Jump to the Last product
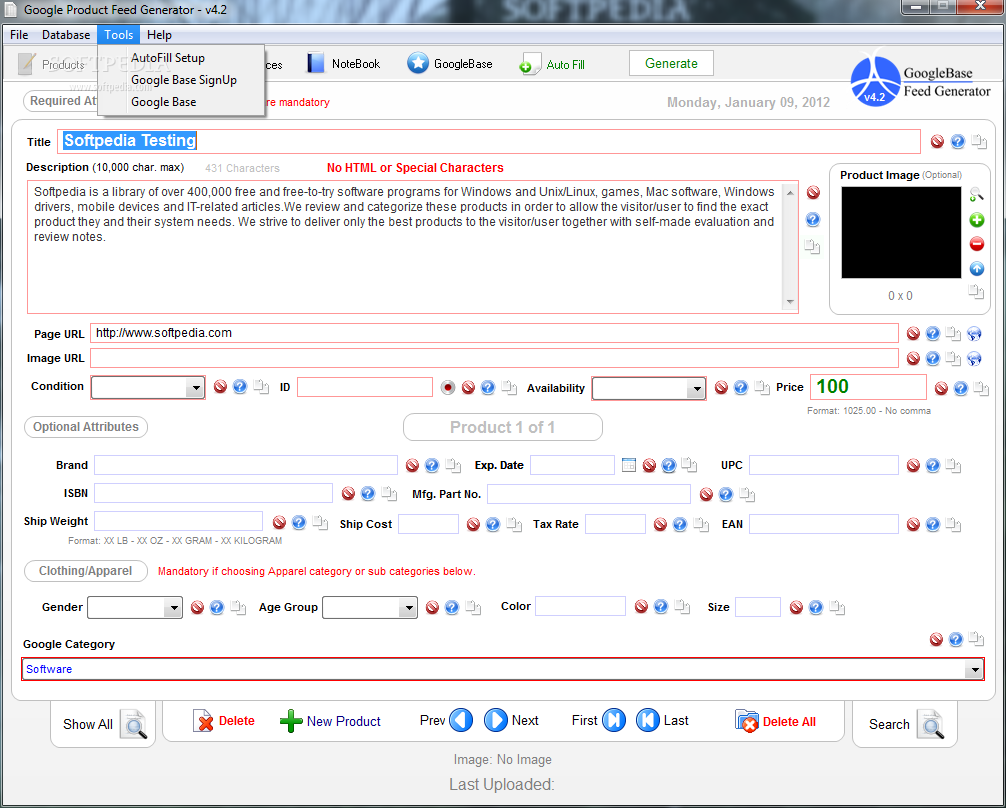The image size is (1006, 808). 662,720
